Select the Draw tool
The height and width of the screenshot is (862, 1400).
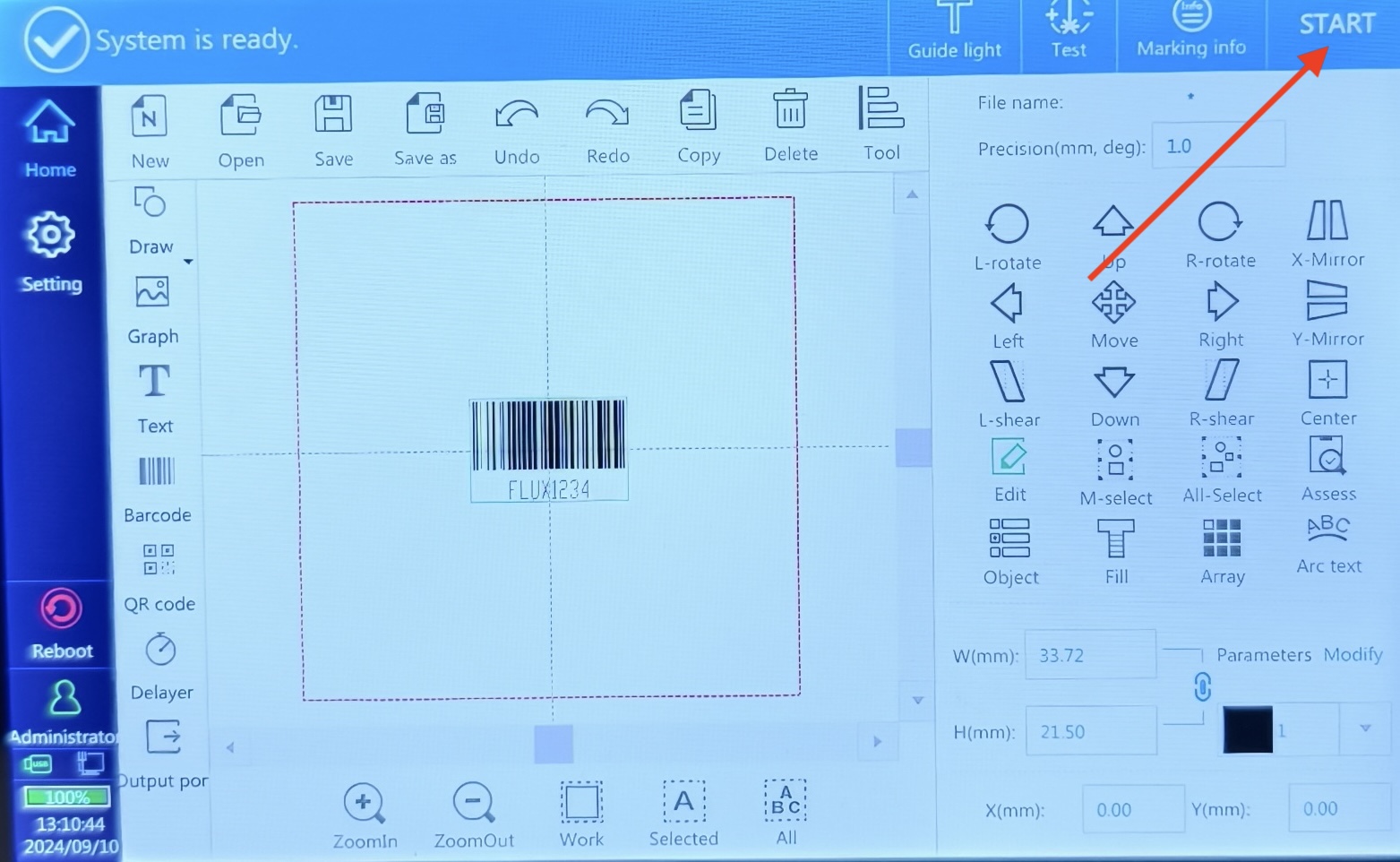(x=150, y=221)
